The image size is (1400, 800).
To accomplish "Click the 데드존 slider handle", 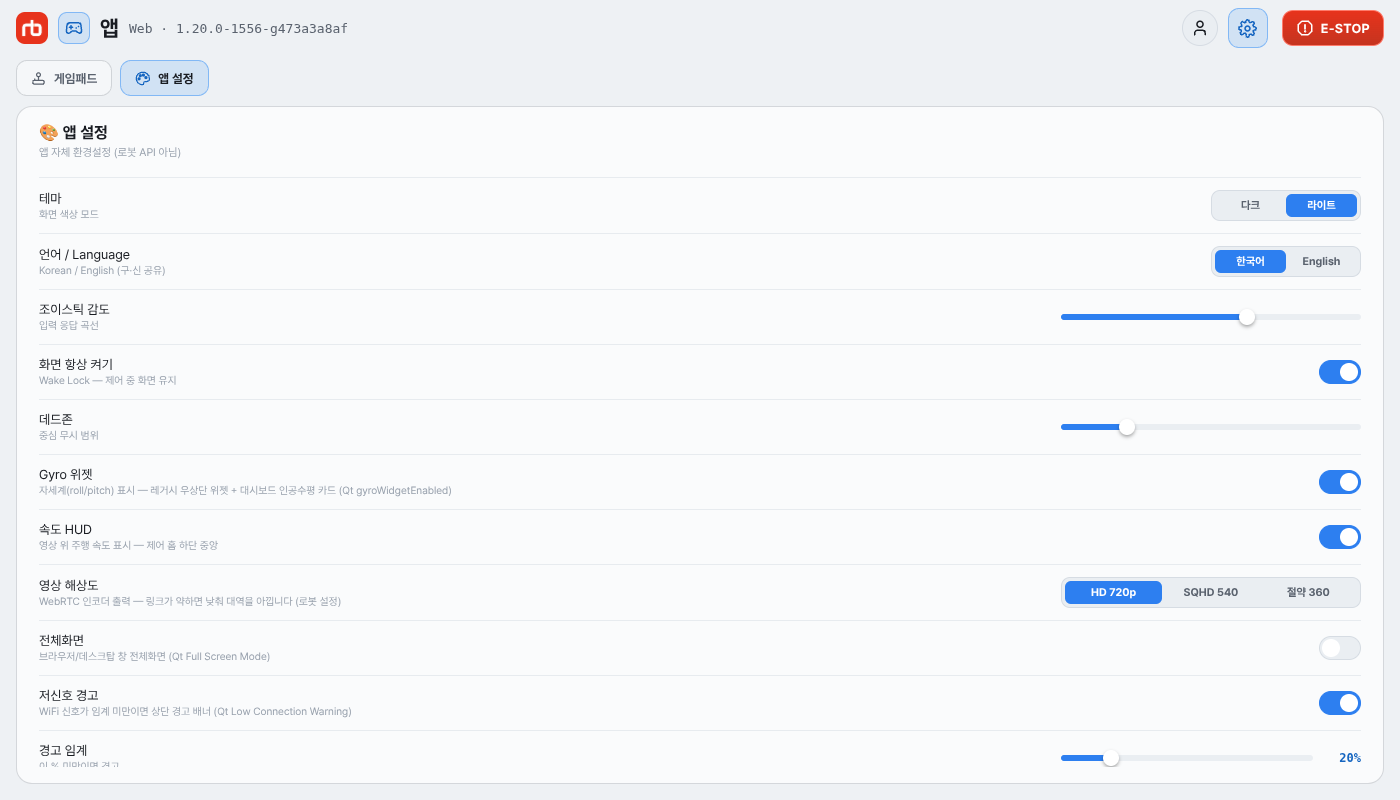I will click(1127, 427).
